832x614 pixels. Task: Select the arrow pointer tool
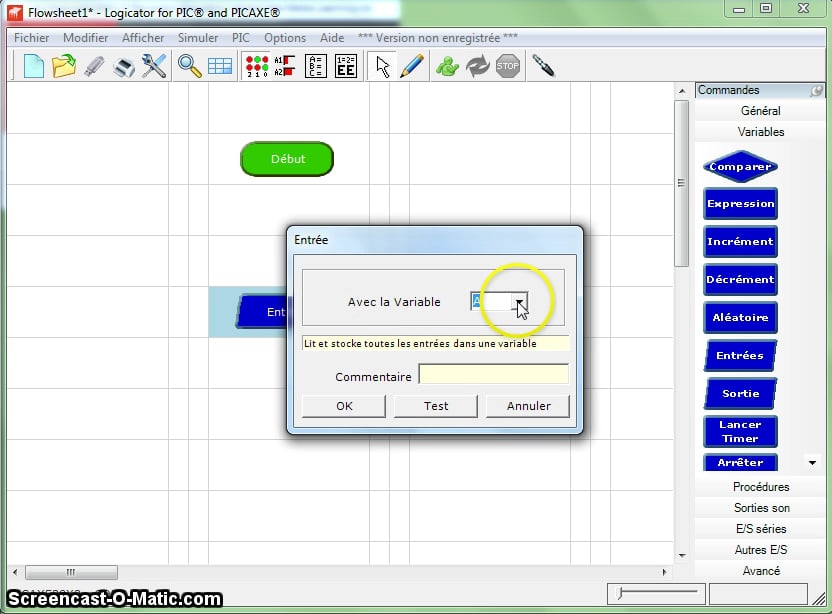click(383, 67)
